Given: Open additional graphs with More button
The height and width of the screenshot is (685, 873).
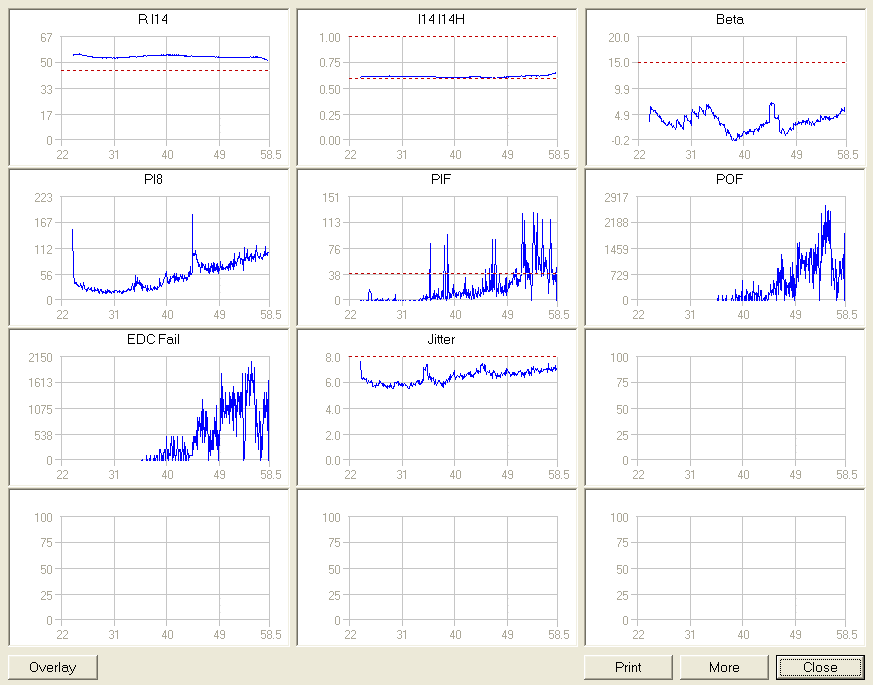Looking at the screenshot, I should coord(724,667).
